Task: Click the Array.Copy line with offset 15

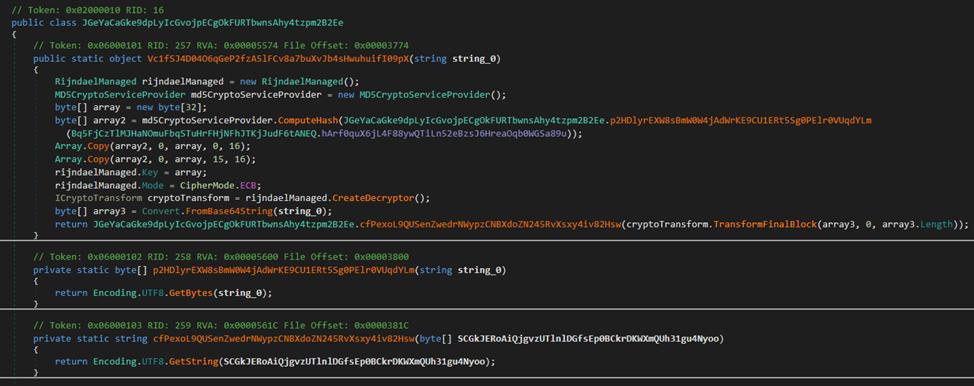Action: pyautogui.click(x=153, y=159)
